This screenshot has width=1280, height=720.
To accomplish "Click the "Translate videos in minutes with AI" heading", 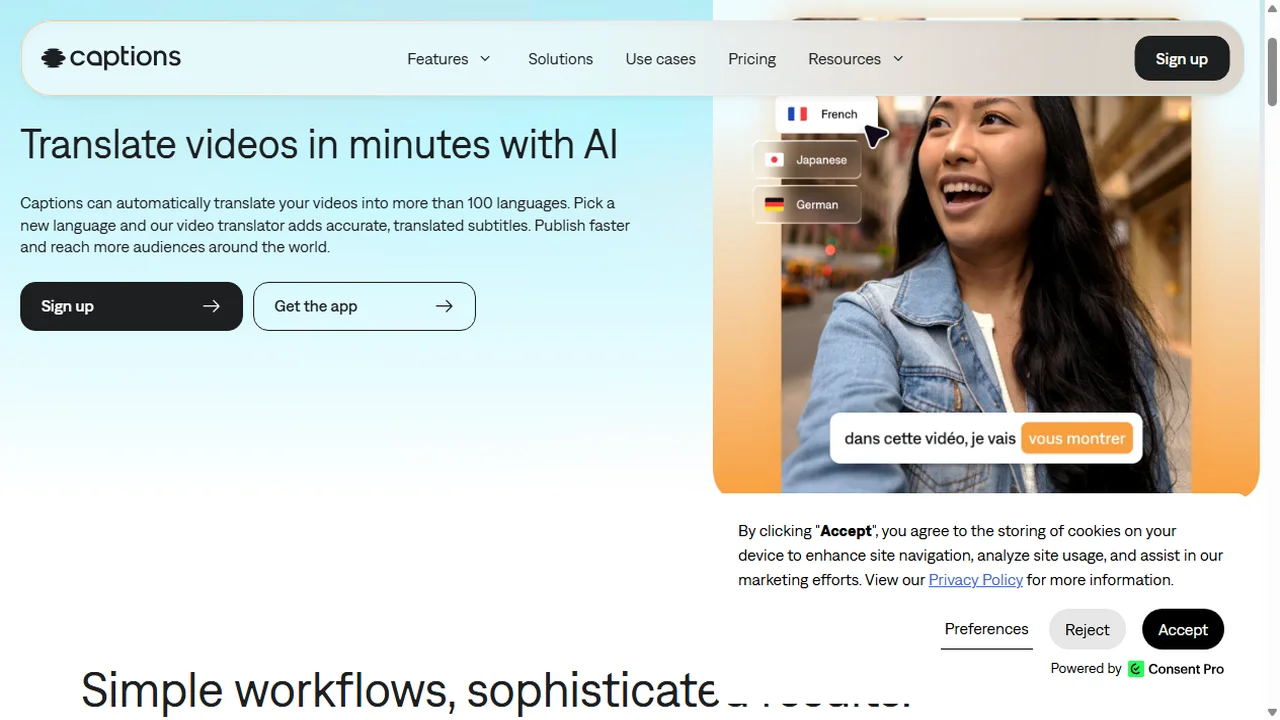I will pos(319,145).
